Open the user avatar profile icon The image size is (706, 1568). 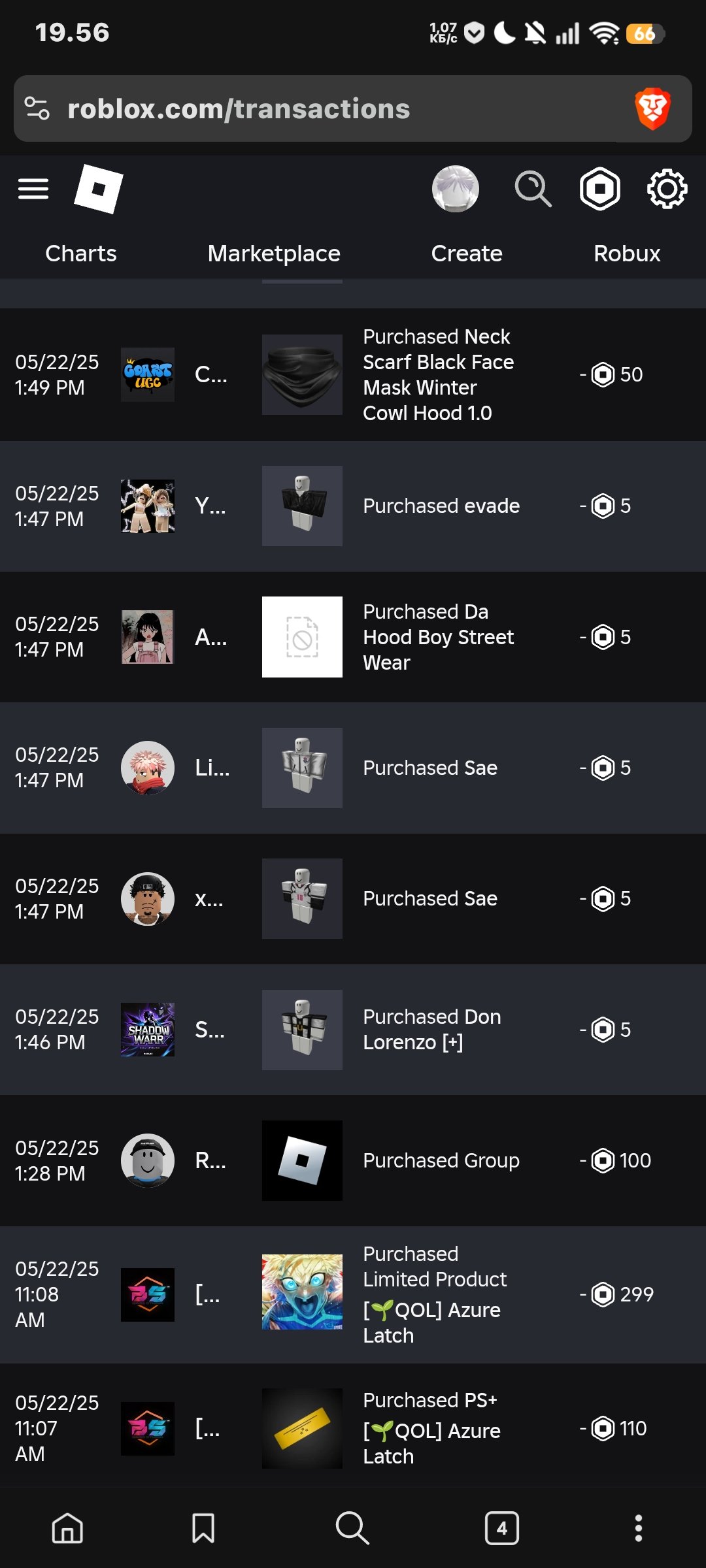[456, 189]
